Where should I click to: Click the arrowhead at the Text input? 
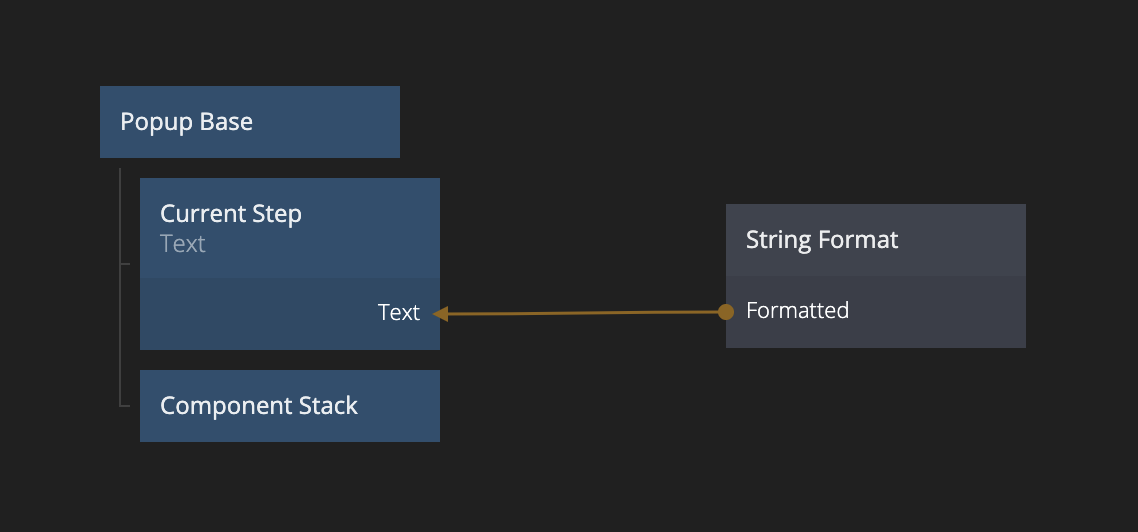click(440, 314)
